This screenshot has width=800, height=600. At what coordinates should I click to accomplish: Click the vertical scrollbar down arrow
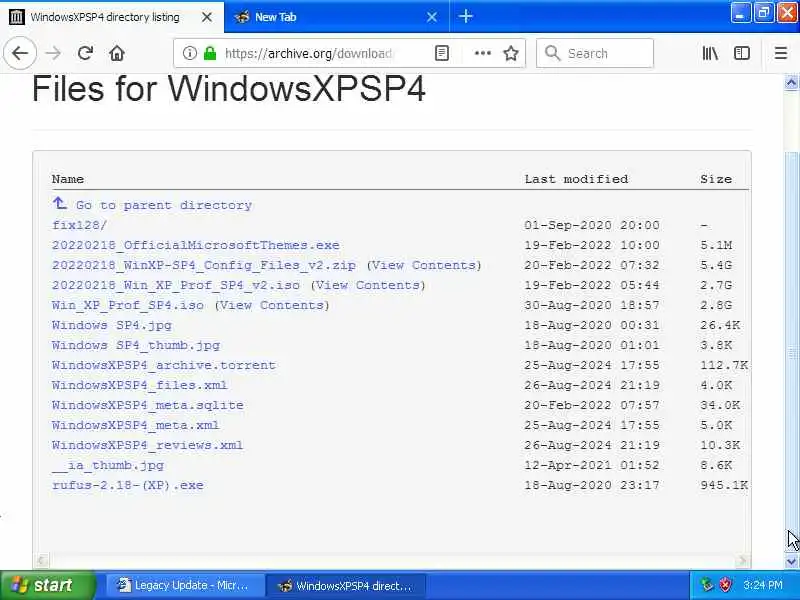point(791,561)
